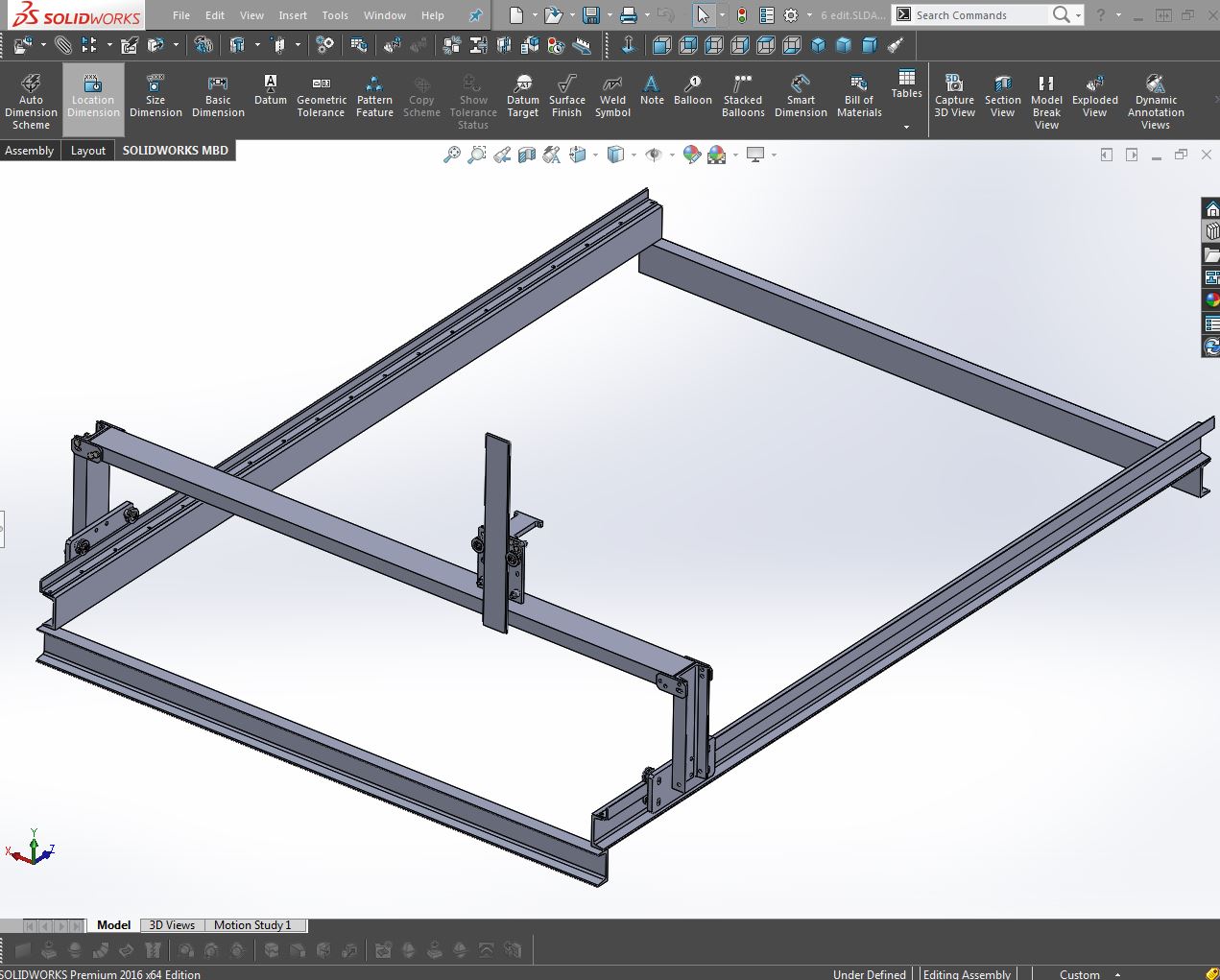Open the Section View tool
1220x980 pixels.
pyautogui.click(x=1002, y=96)
